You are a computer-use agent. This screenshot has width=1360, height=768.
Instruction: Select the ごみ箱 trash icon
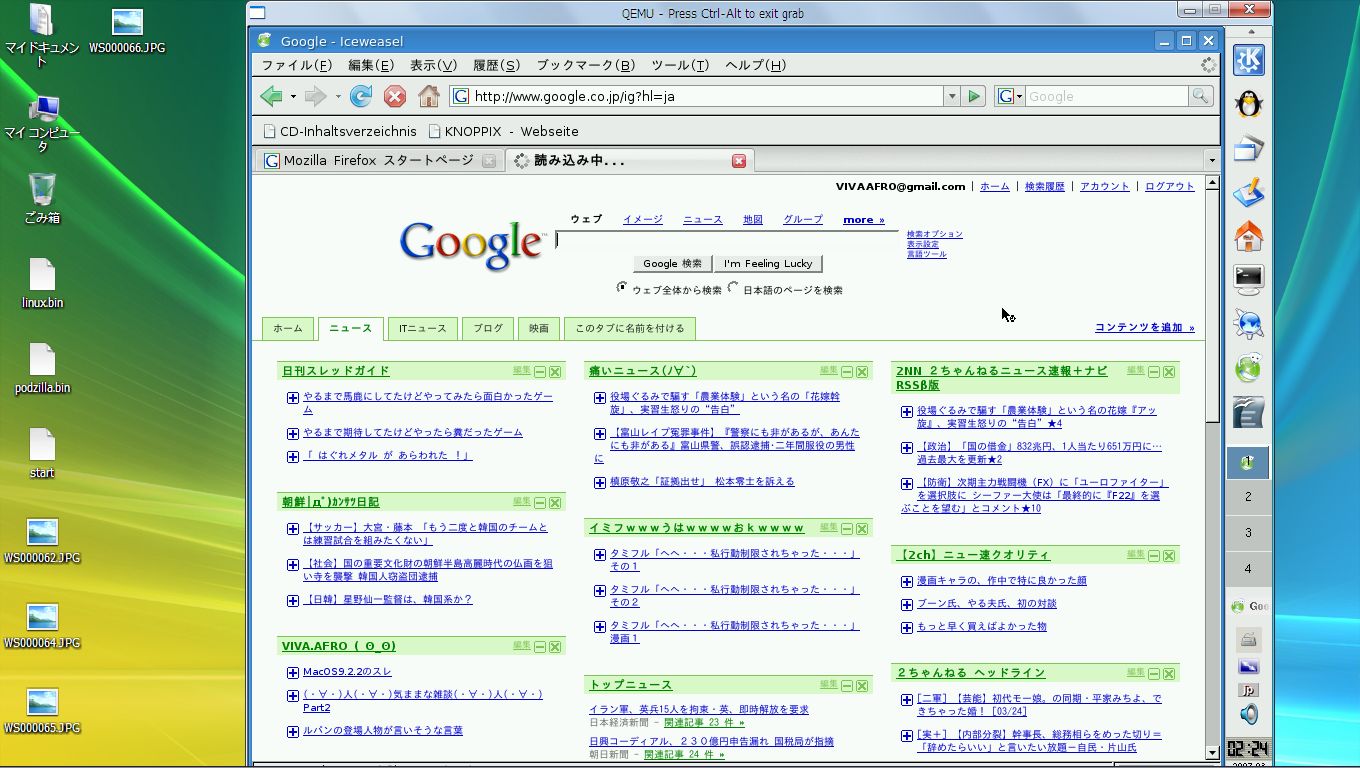click(x=42, y=198)
